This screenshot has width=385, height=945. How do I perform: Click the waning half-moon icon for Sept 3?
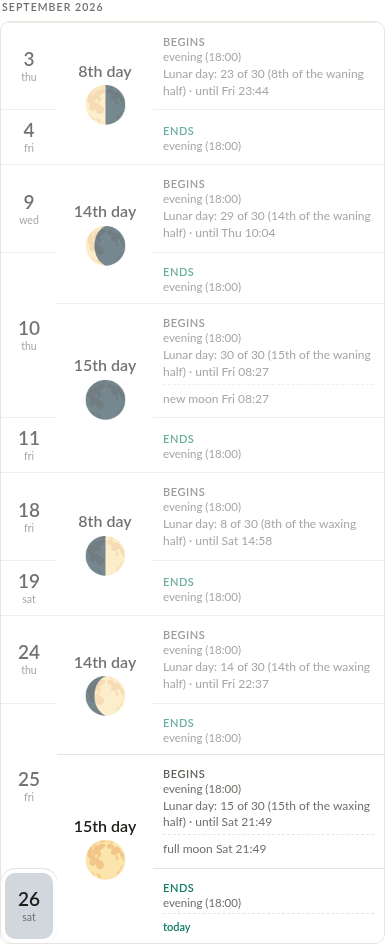point(105,105)
